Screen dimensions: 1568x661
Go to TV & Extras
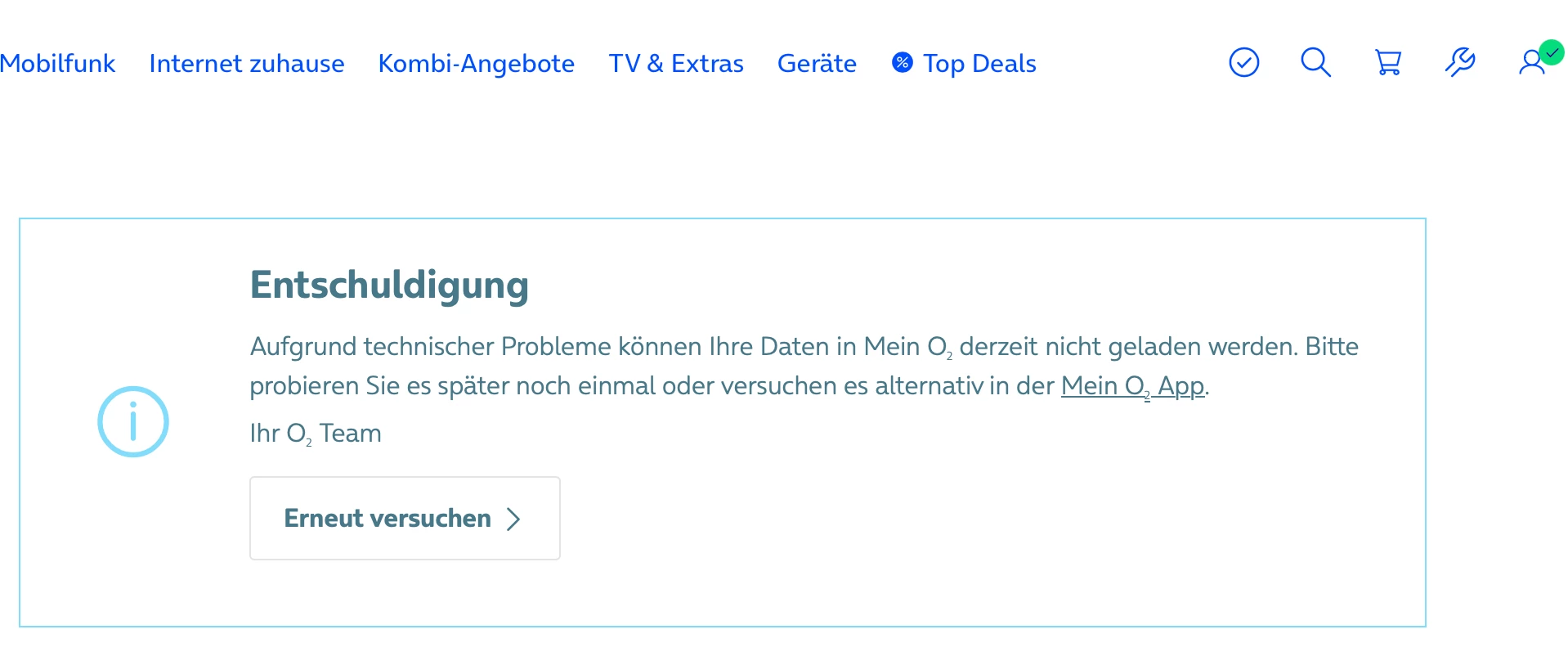[675, 64]
